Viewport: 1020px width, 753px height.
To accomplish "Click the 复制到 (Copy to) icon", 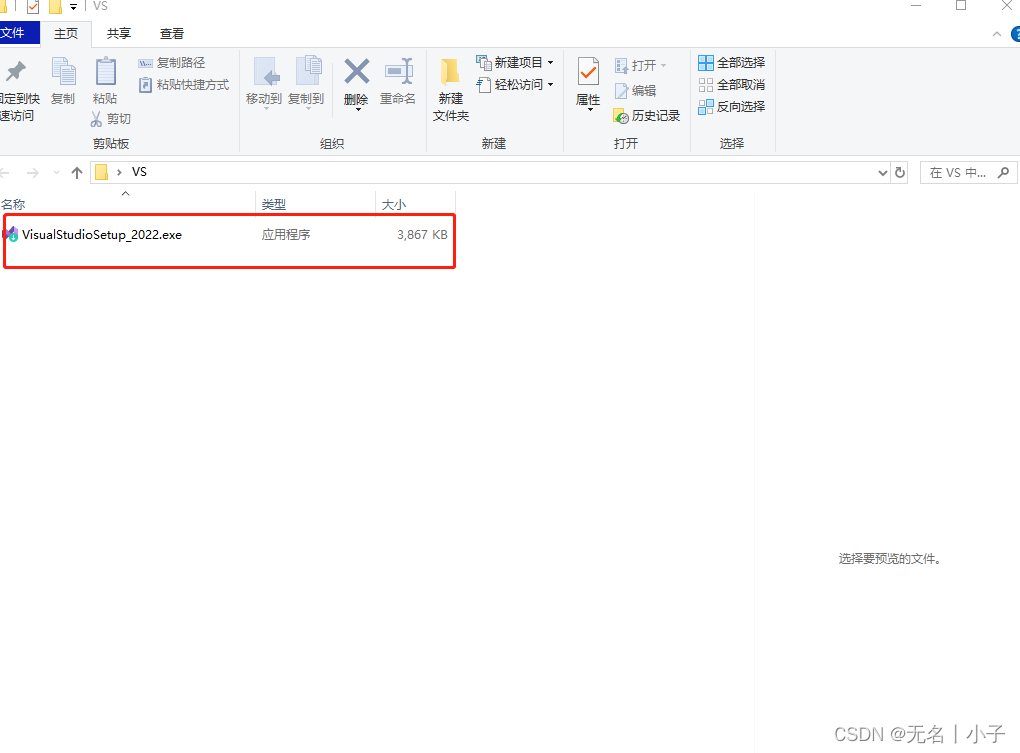I will [308, 71].
